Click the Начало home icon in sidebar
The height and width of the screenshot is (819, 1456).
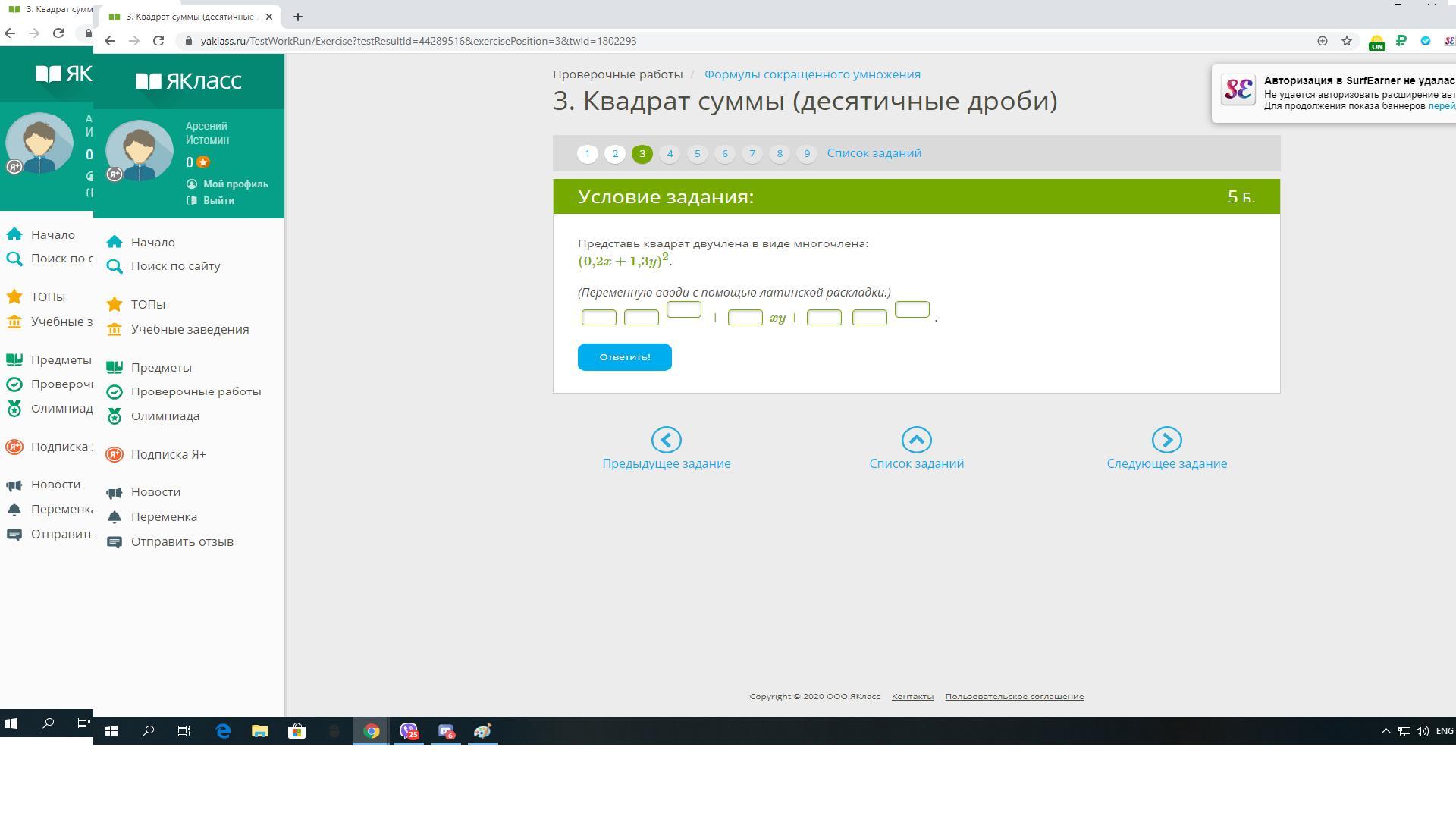click(x=115, y=243)
